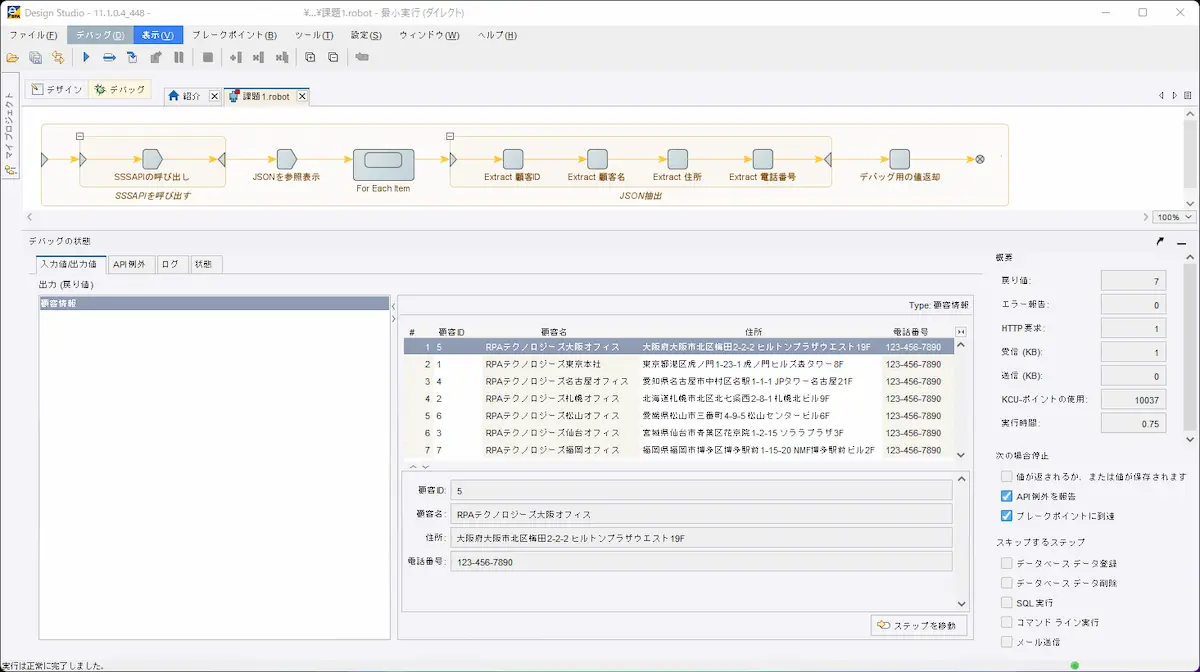Select the 顧客情報 item in output list
The width and height of the screenshot is (1200, 672).
[213, 303]
